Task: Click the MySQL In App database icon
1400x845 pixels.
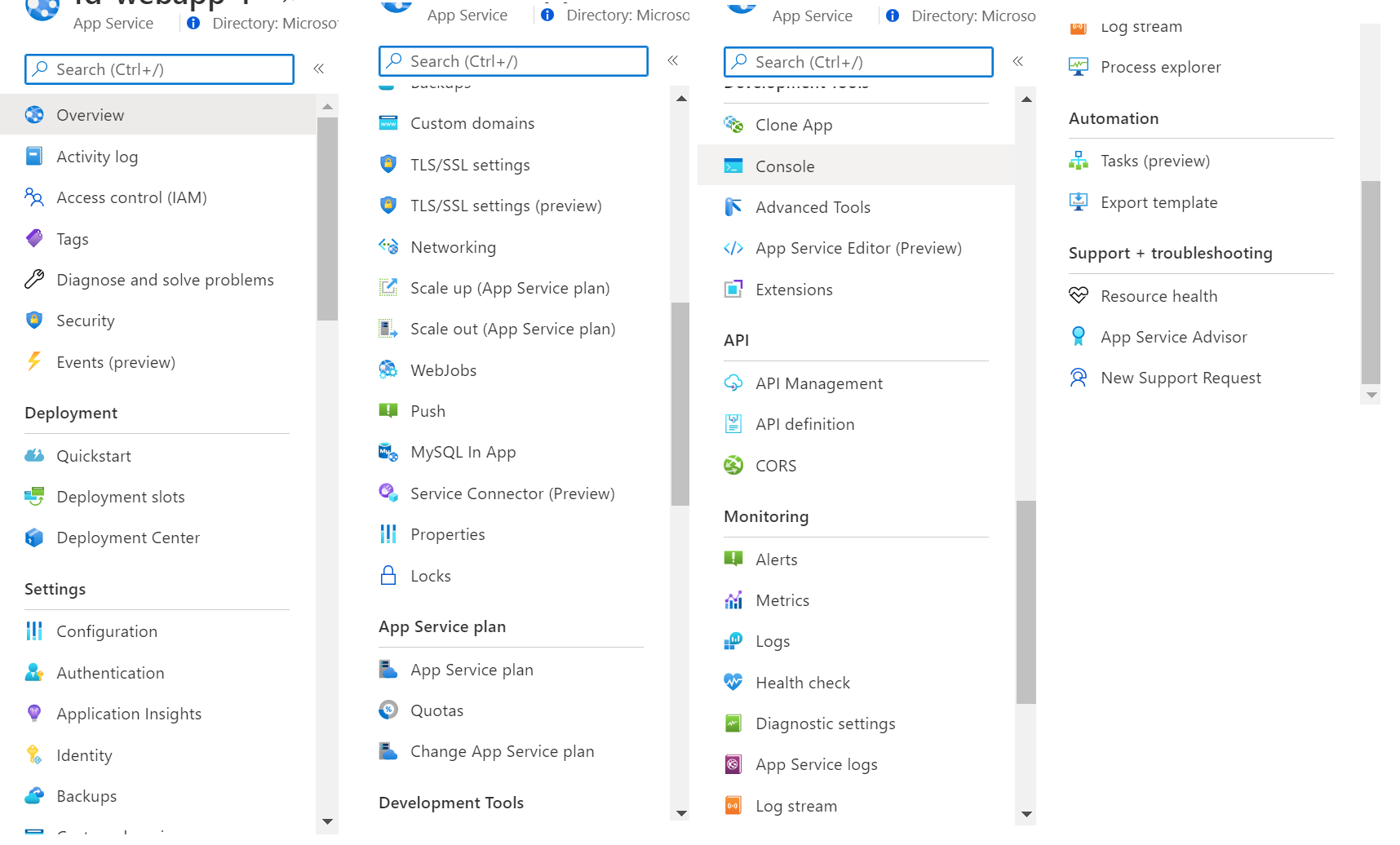Action: [x=388, y=452]
